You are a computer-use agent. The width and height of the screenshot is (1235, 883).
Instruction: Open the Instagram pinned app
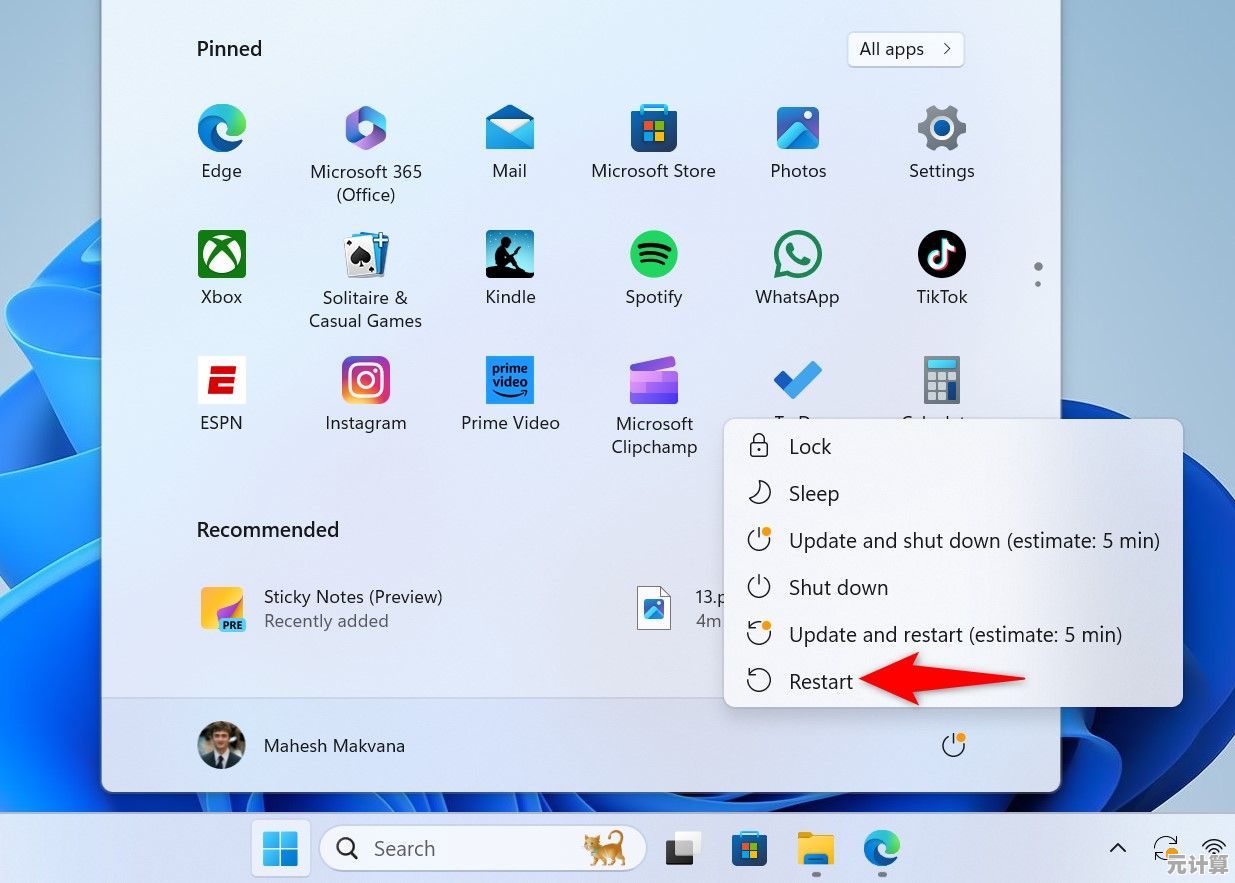366,382
